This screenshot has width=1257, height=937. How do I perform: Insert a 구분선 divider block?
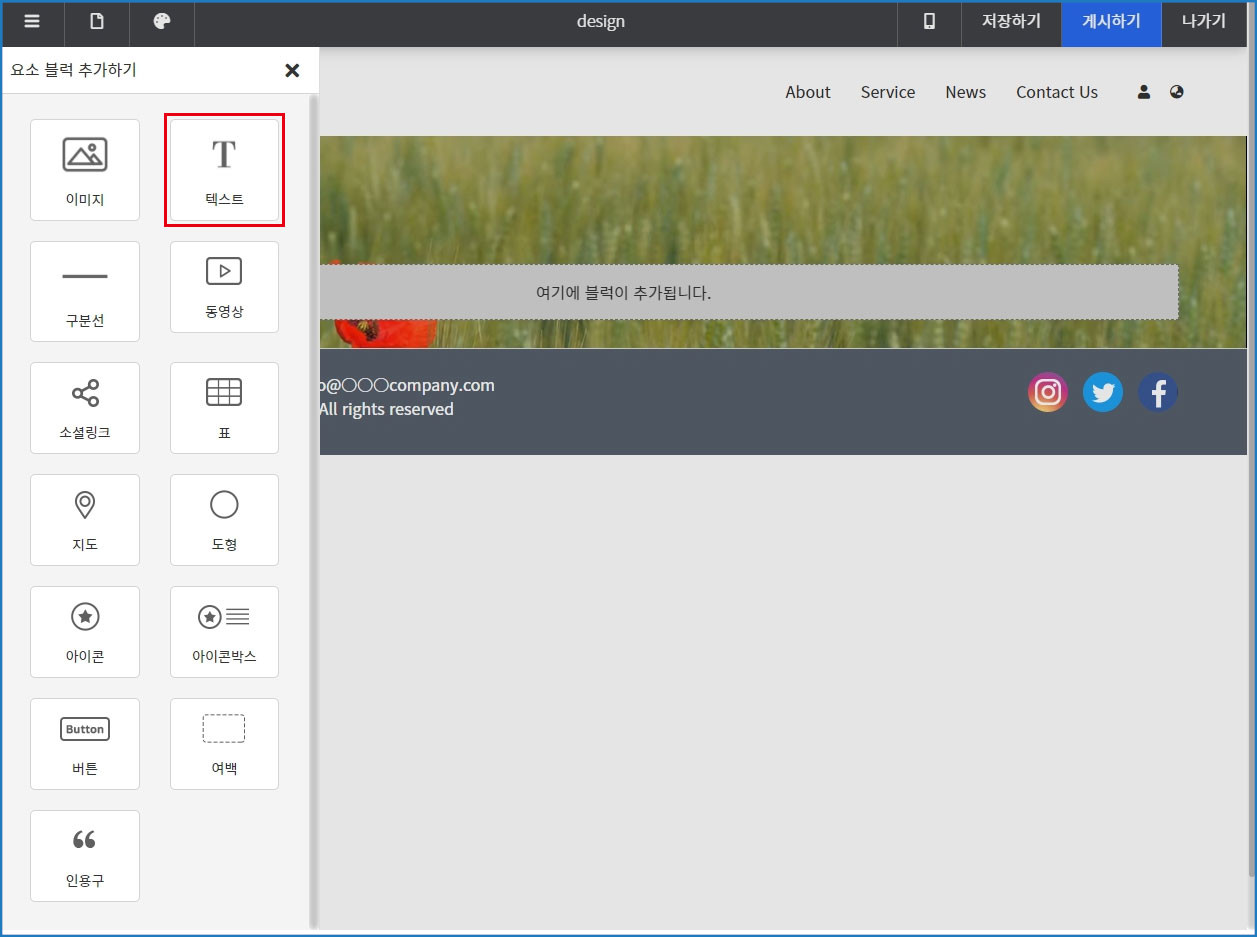[85, 291]
